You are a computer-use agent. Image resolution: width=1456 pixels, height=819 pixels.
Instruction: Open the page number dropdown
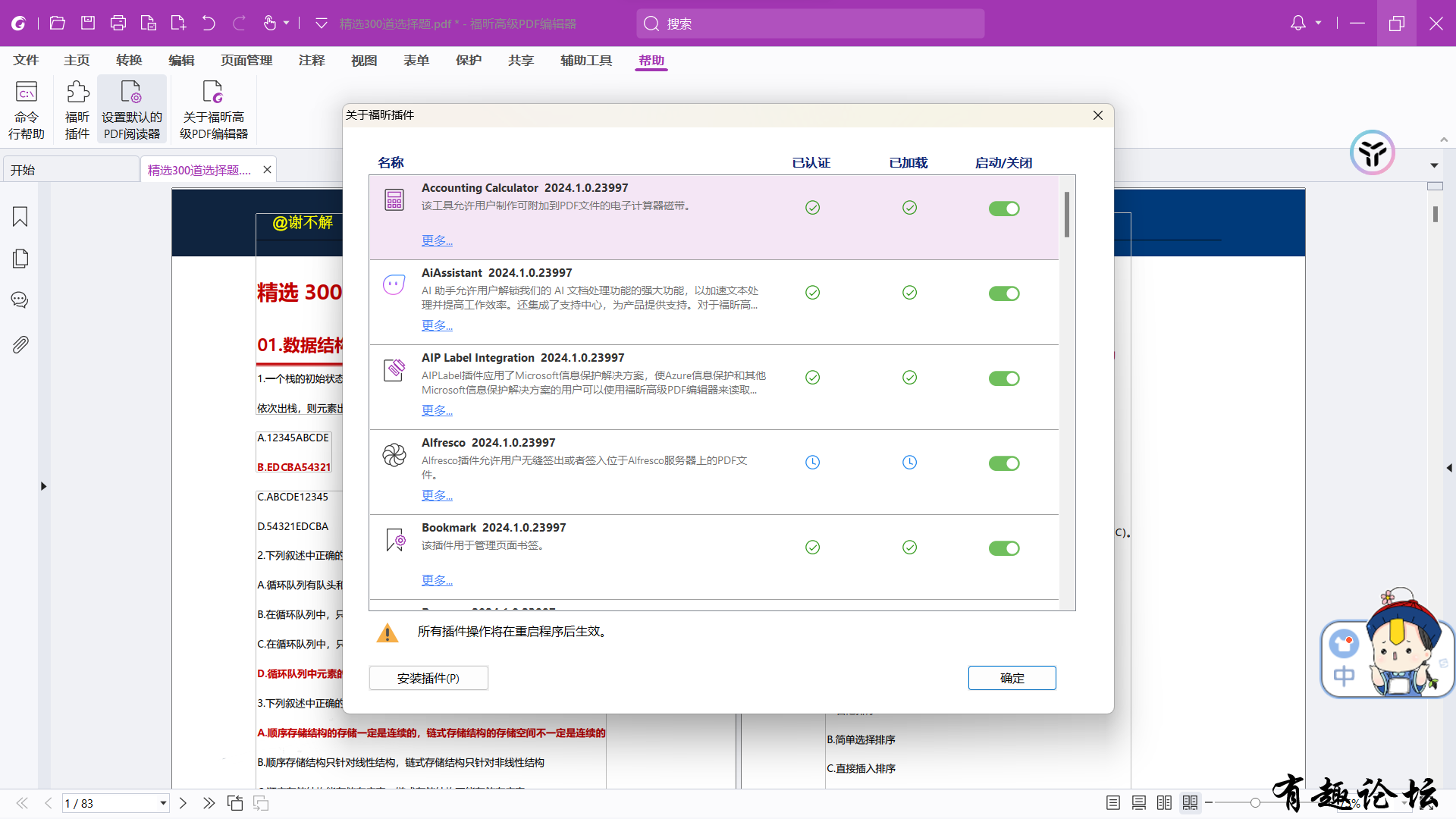pos(163,803)
